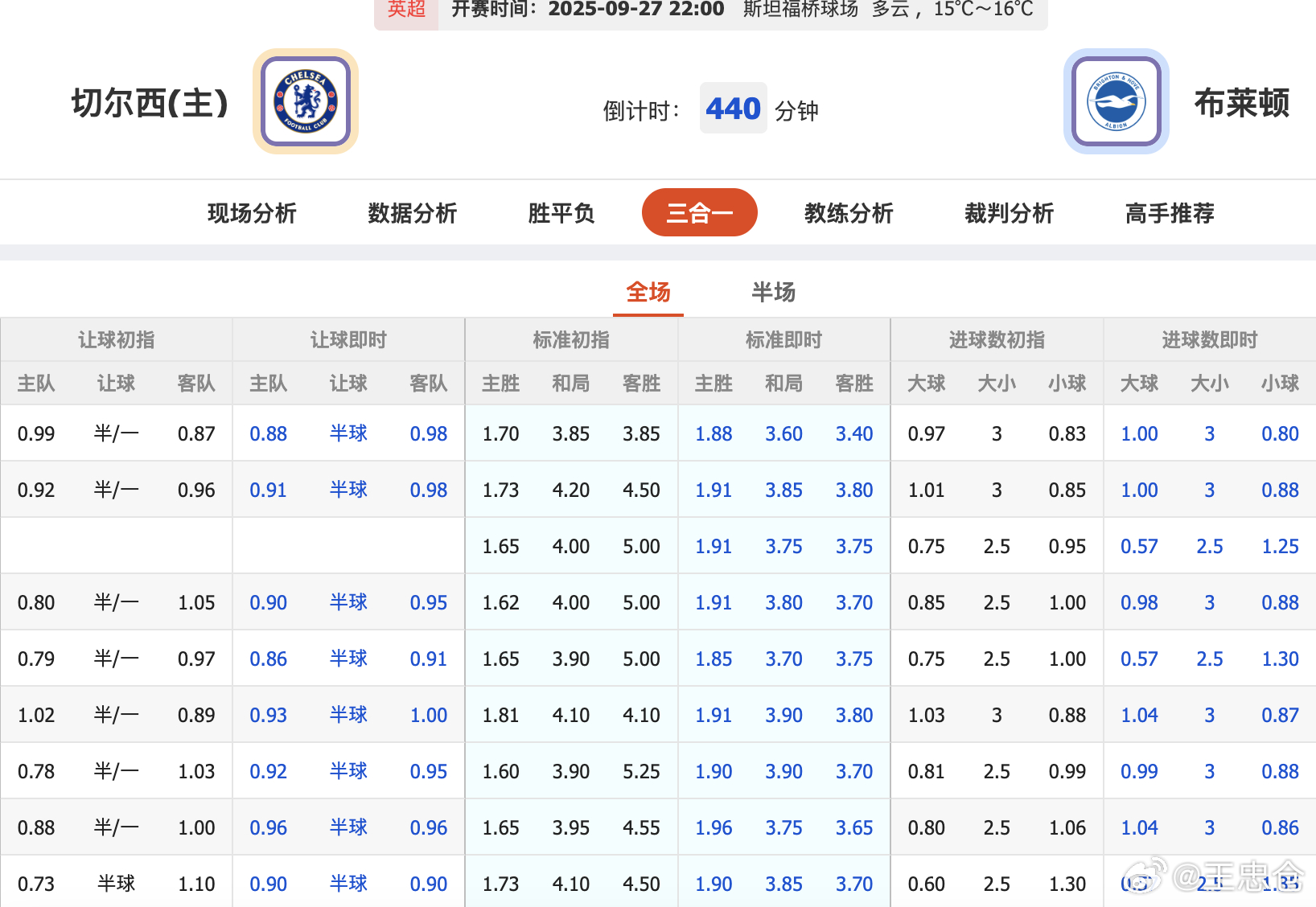This screenshot has width=1316, height=907.
Task: Click live draw odds 3.70 in 1.85 row
Action: [783, 659]
